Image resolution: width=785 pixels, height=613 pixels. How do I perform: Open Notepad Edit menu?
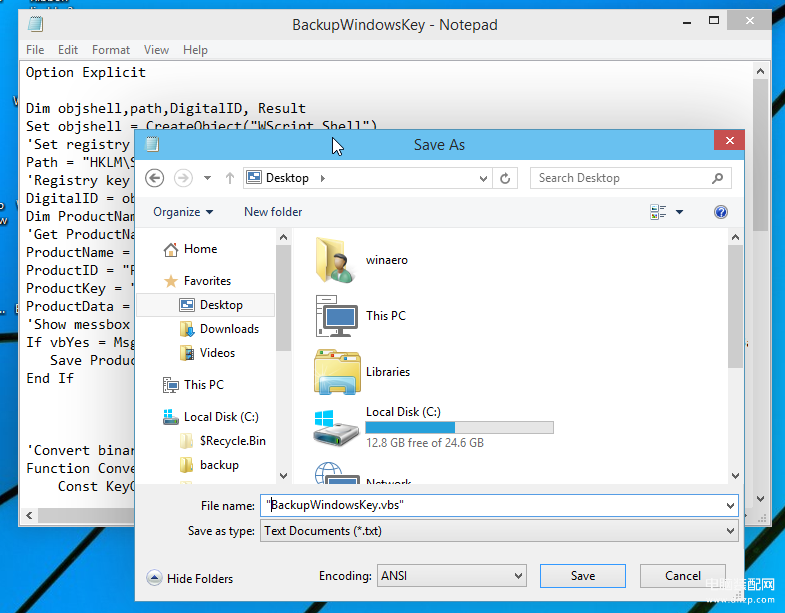point(68,50)
